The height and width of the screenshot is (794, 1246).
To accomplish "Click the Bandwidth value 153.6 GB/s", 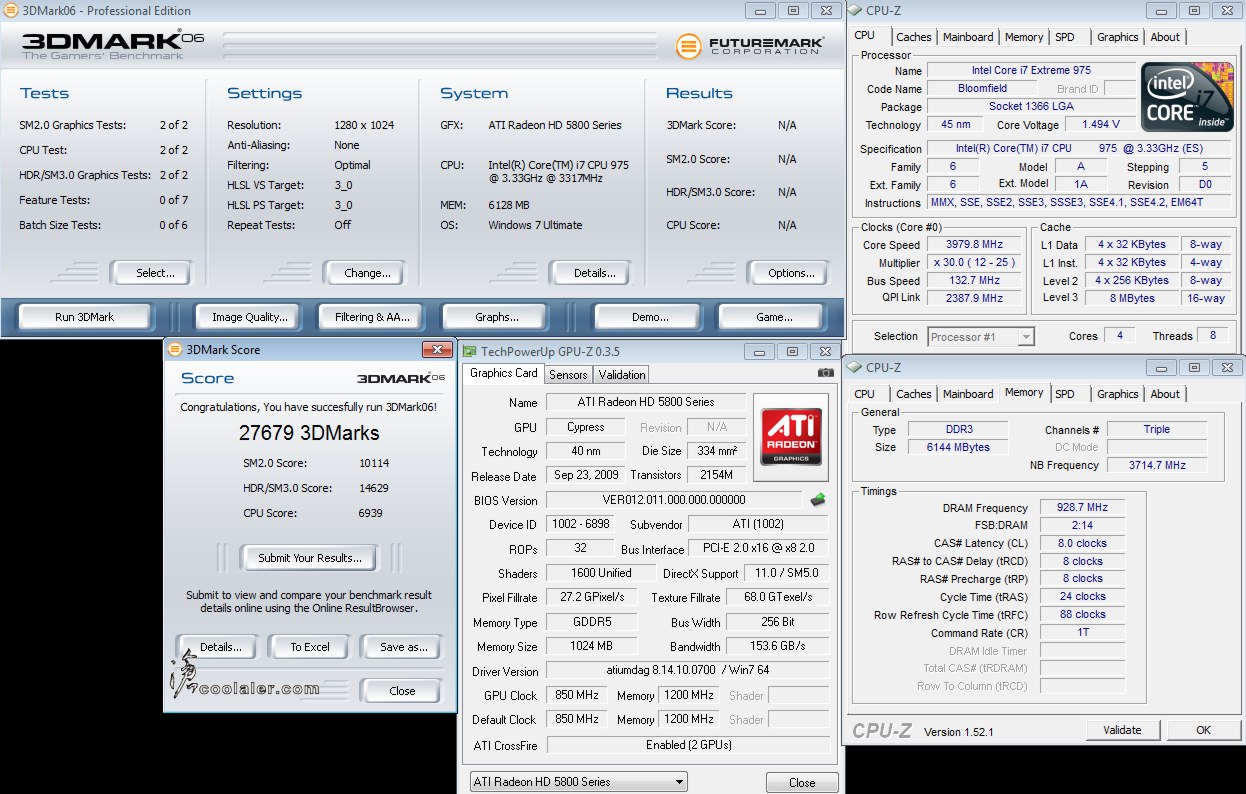I will pyautogui.click(x=778, y=647).
